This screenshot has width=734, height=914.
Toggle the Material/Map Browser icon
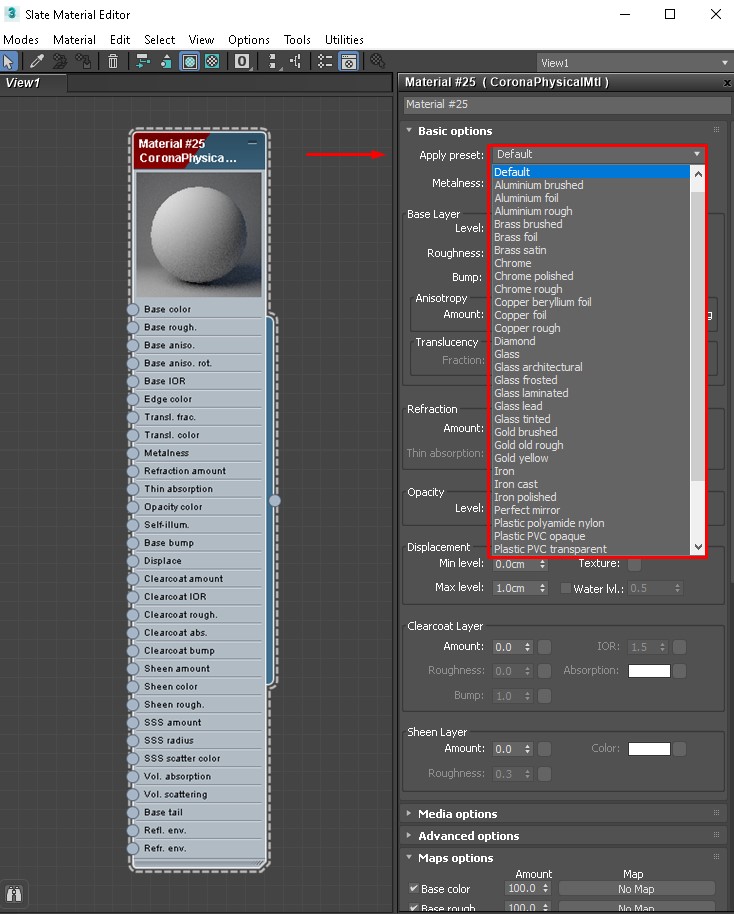pos(325,61)
